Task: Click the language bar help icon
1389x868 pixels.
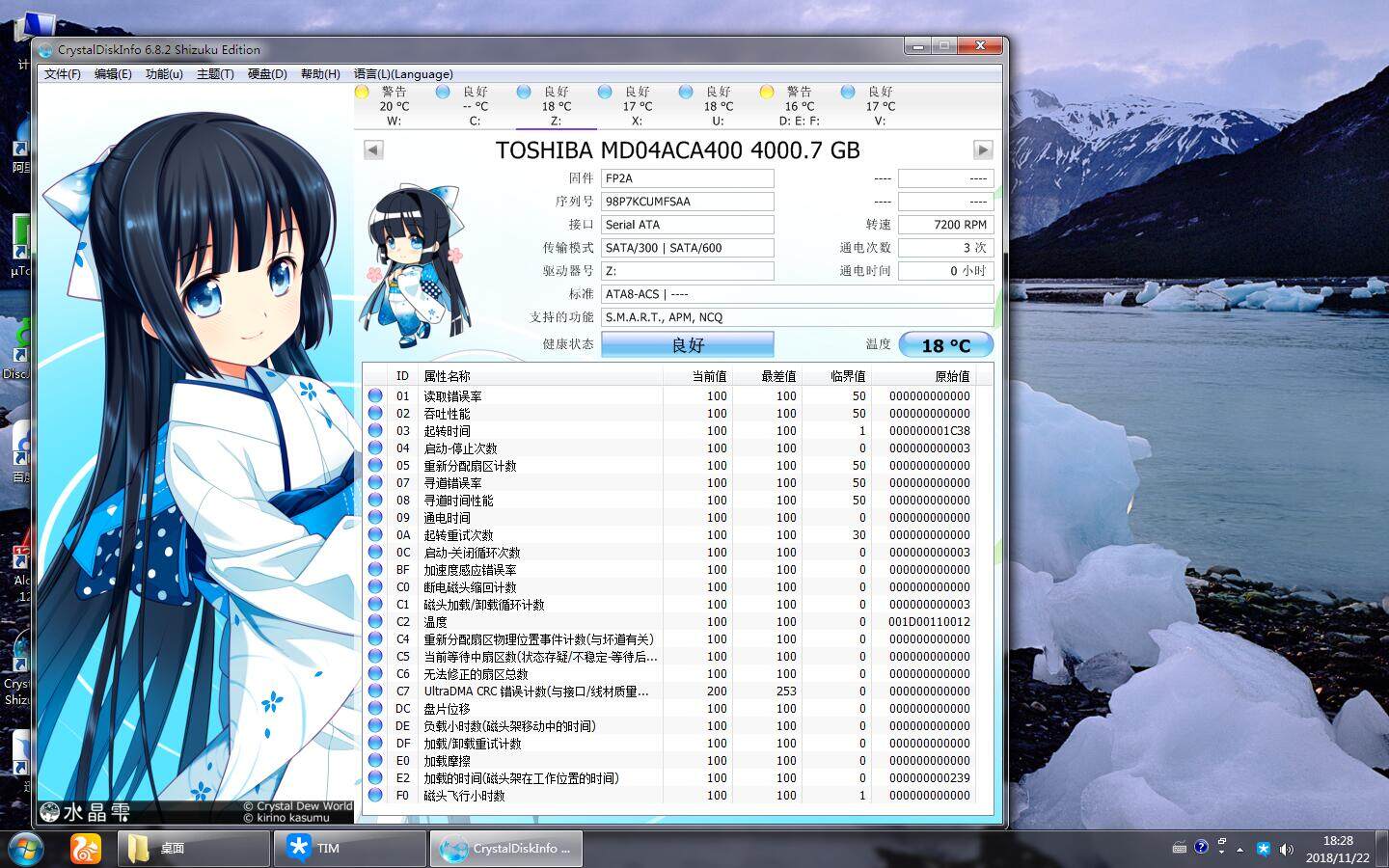Action: click(x=1201, y=847)
